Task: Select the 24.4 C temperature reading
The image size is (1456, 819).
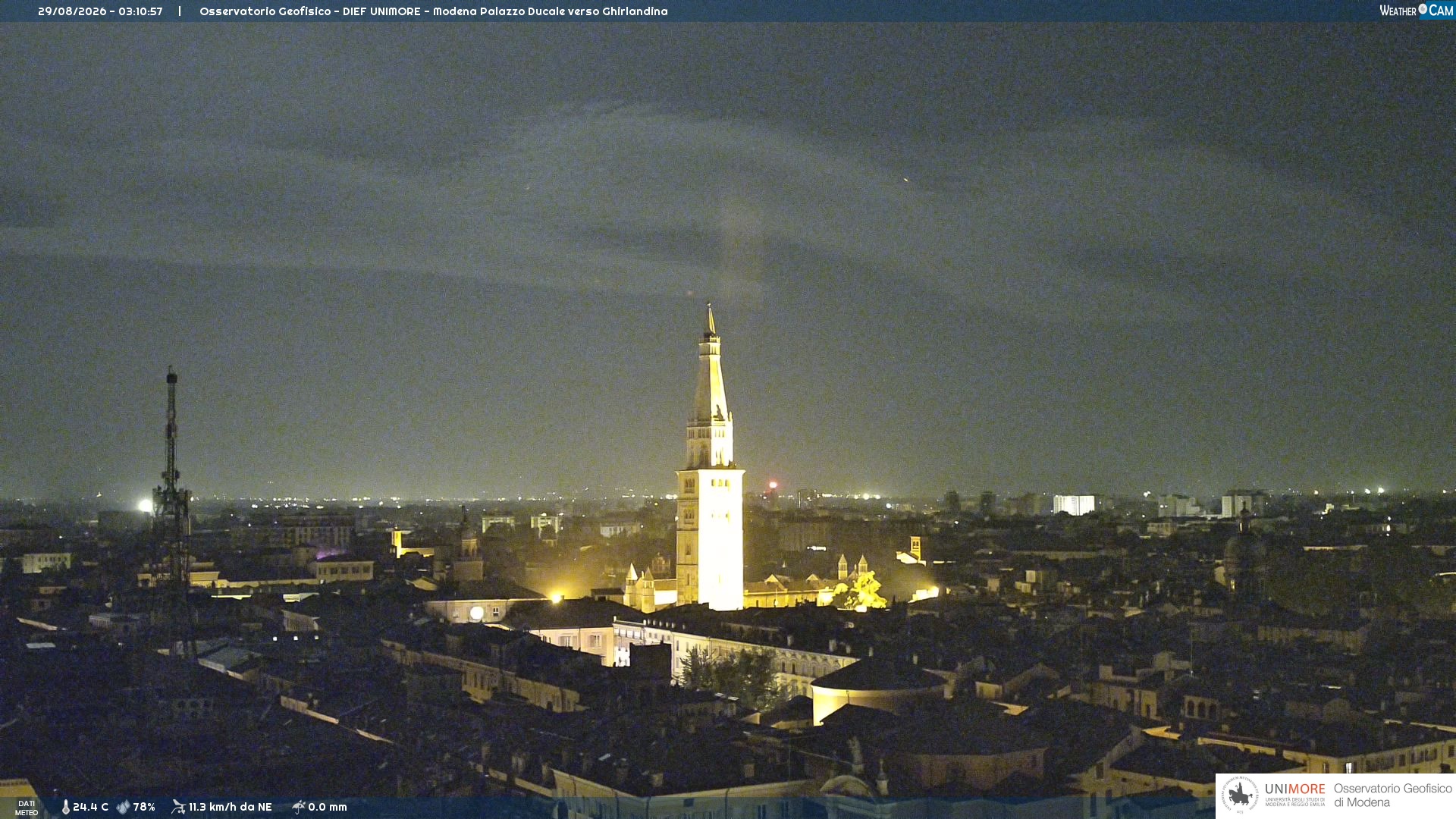Action: (90, 807)
